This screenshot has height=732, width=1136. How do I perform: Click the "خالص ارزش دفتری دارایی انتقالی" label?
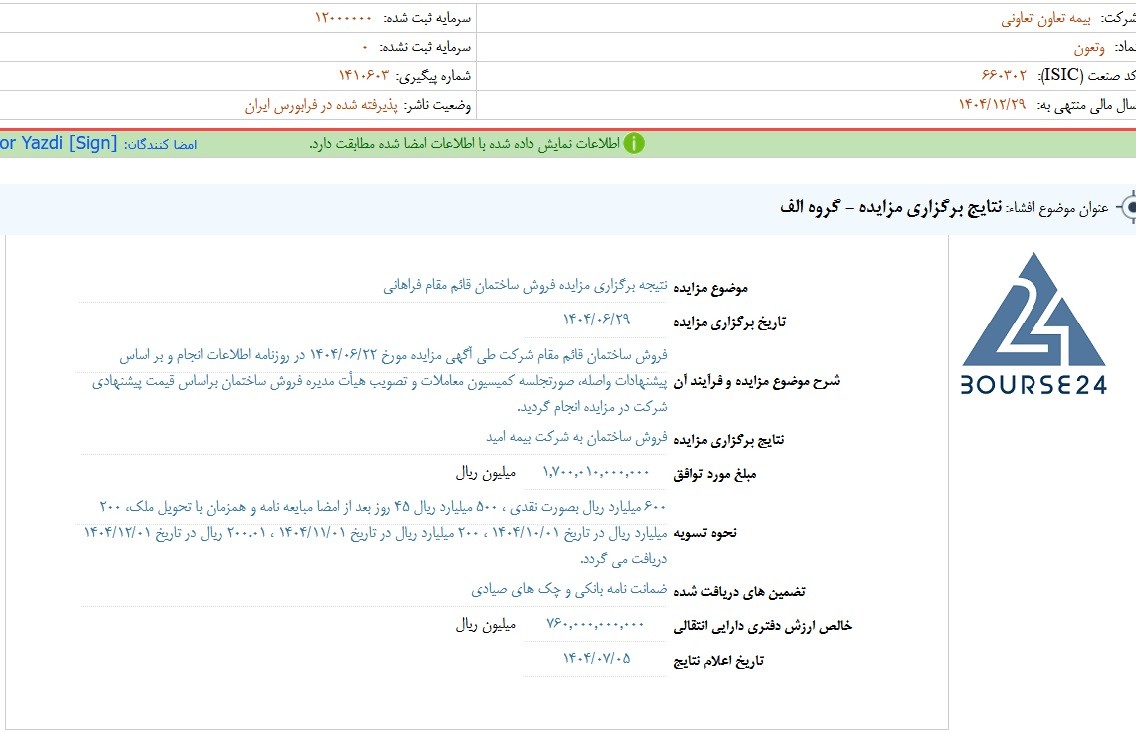762,626
